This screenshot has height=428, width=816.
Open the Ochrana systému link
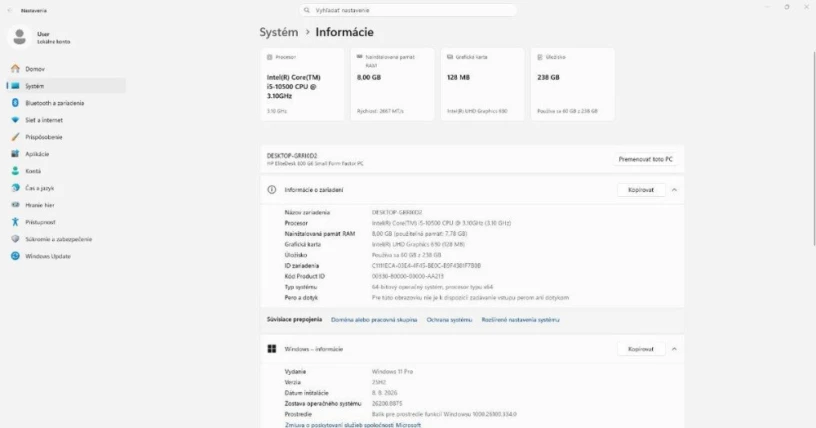click(449, 320)
